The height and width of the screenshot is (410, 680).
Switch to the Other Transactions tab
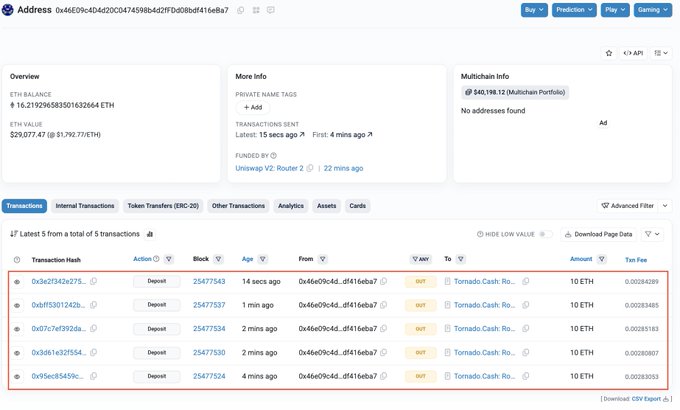tap(238, 206)
